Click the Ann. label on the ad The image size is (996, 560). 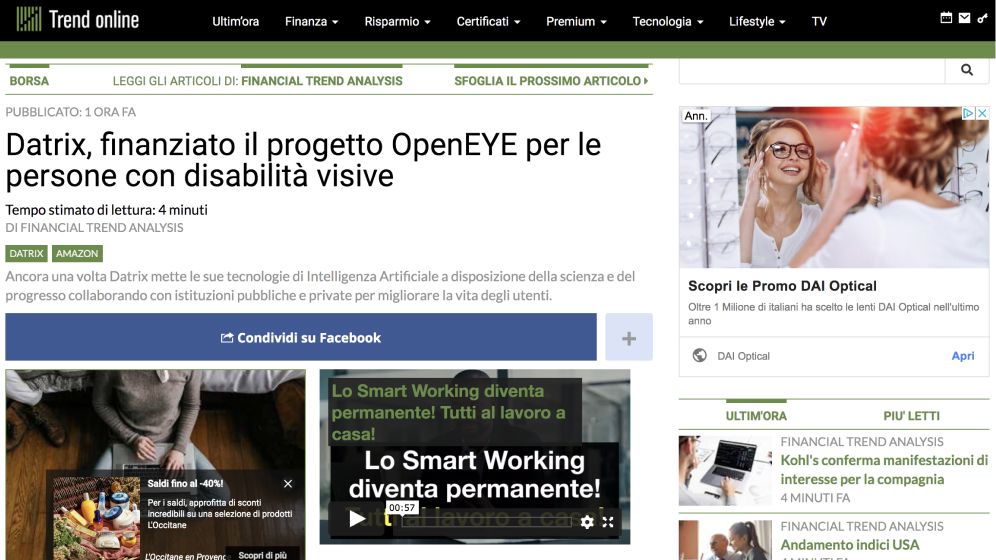pos(696,116)
